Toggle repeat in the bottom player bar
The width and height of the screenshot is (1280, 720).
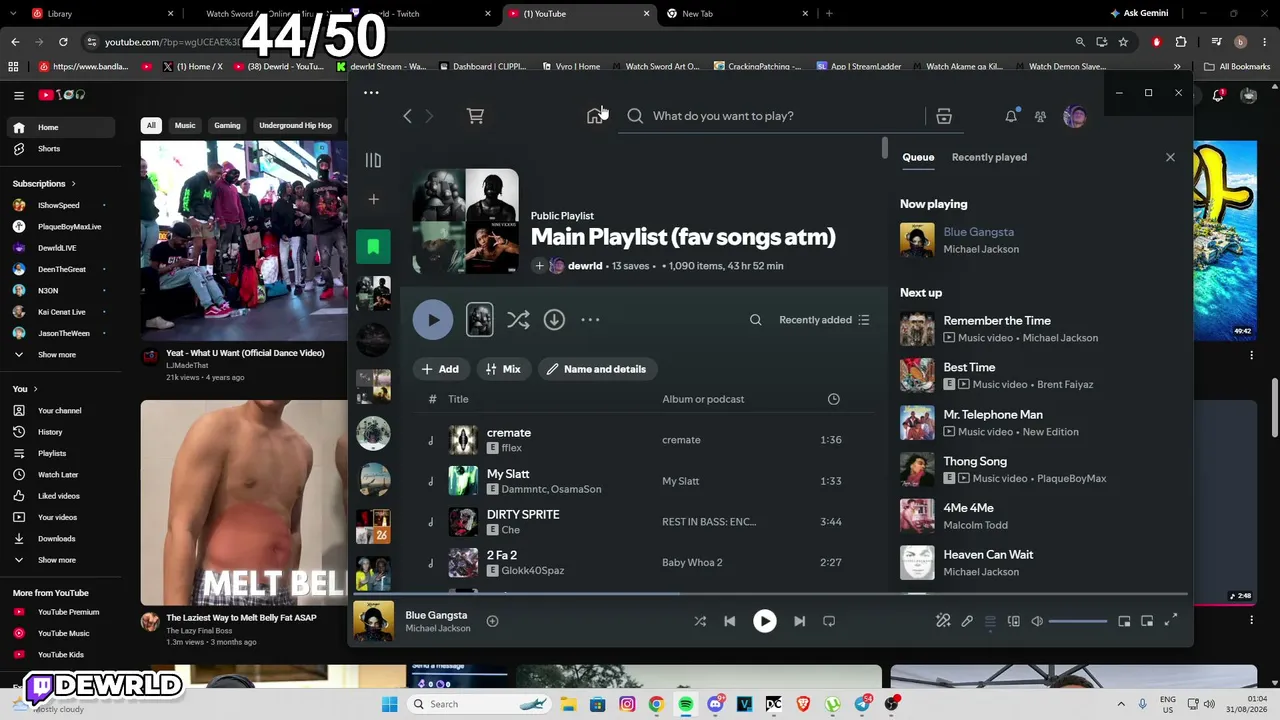coord(829,621)
